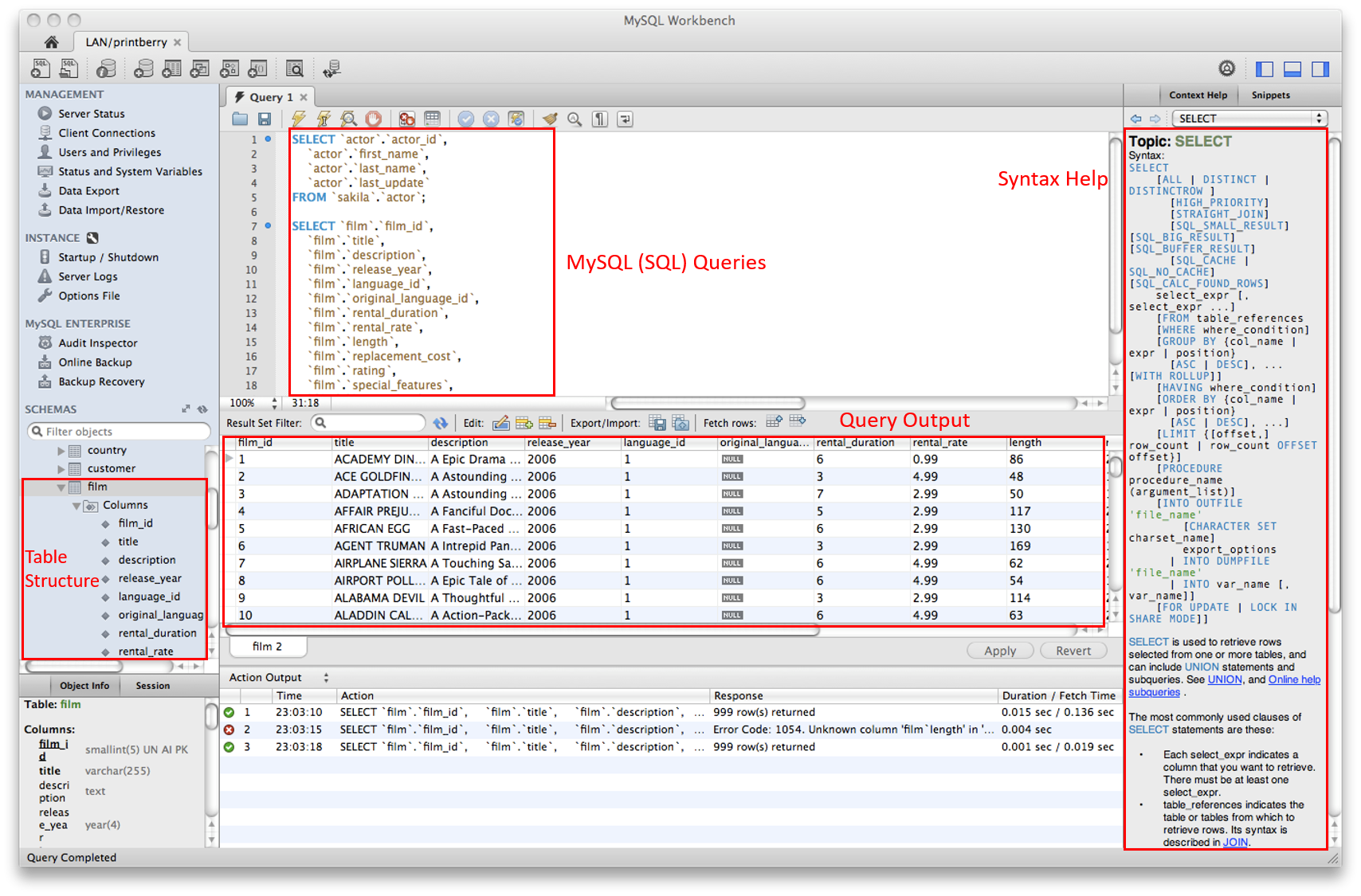The width and height of the screenshot is (1361, 896).
Task: Go back in help with left arrow
Action: click(x=1135, y=119)
